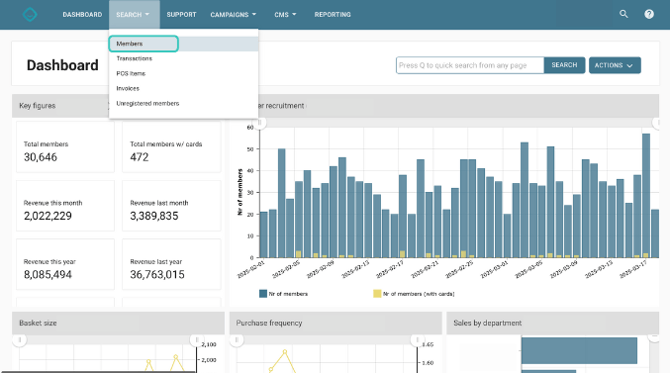Collapse the Search menu in navbar
670x373 pixels.
tap(134, 15)
